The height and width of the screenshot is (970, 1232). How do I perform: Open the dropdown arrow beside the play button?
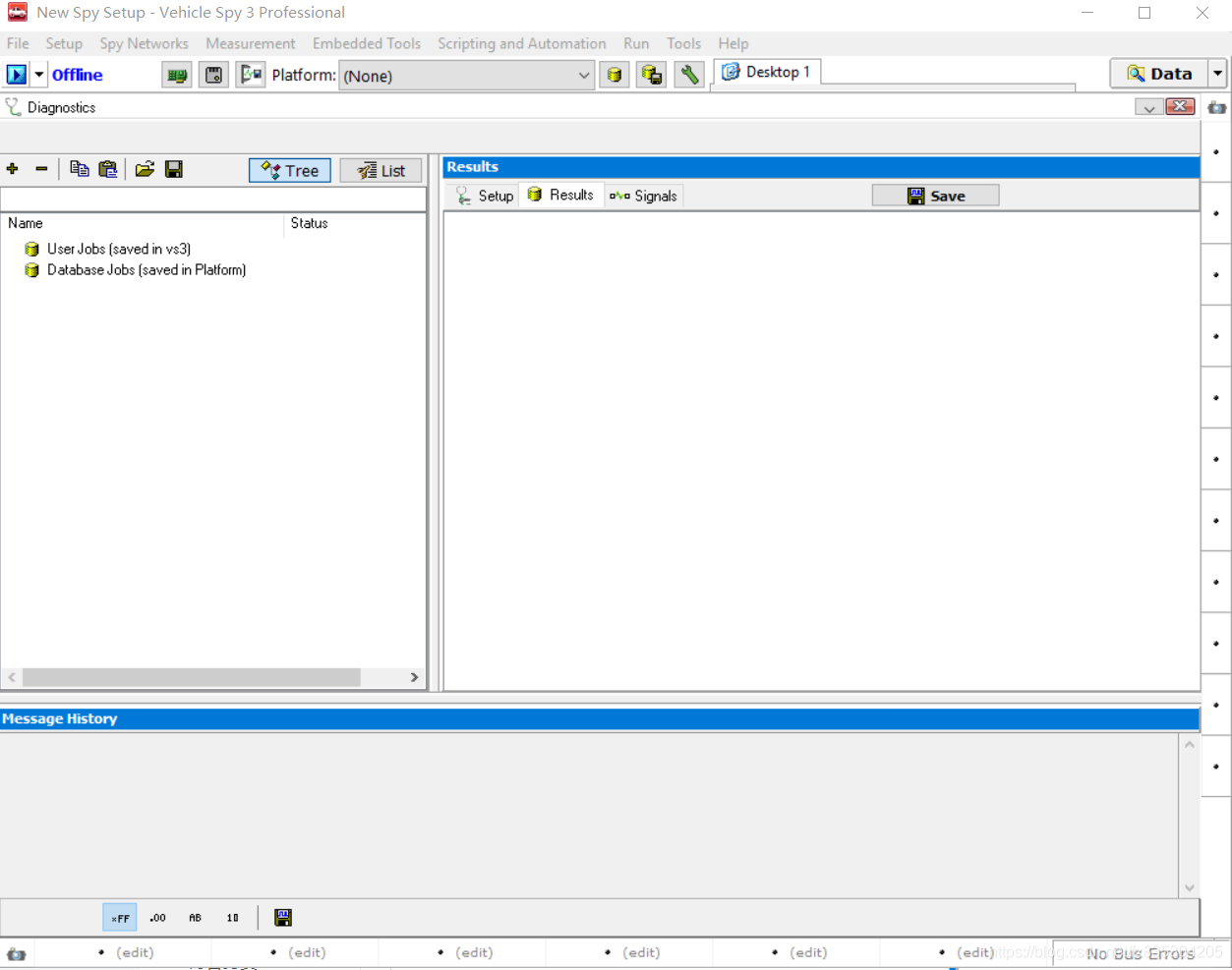tap(39, 75)
